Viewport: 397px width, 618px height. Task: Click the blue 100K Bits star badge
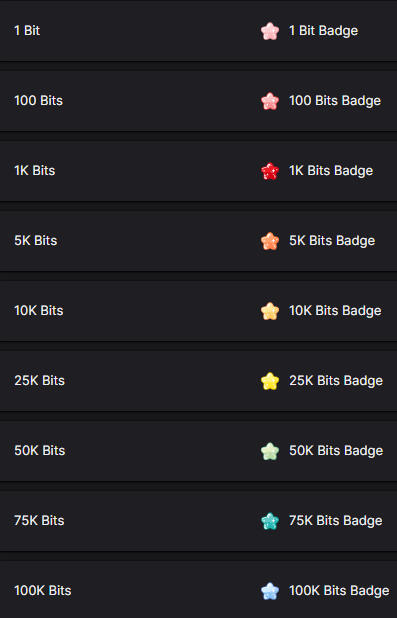[x=270, y=591]
